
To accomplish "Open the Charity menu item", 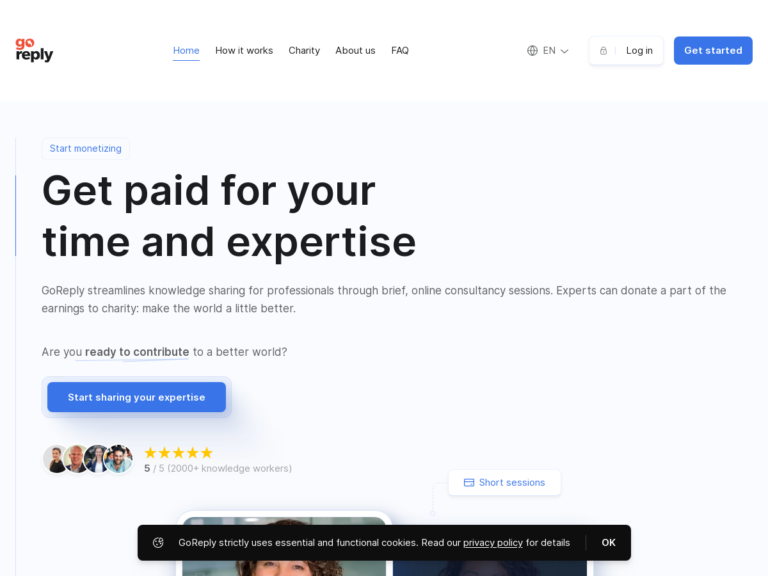I will click(304, 51).
